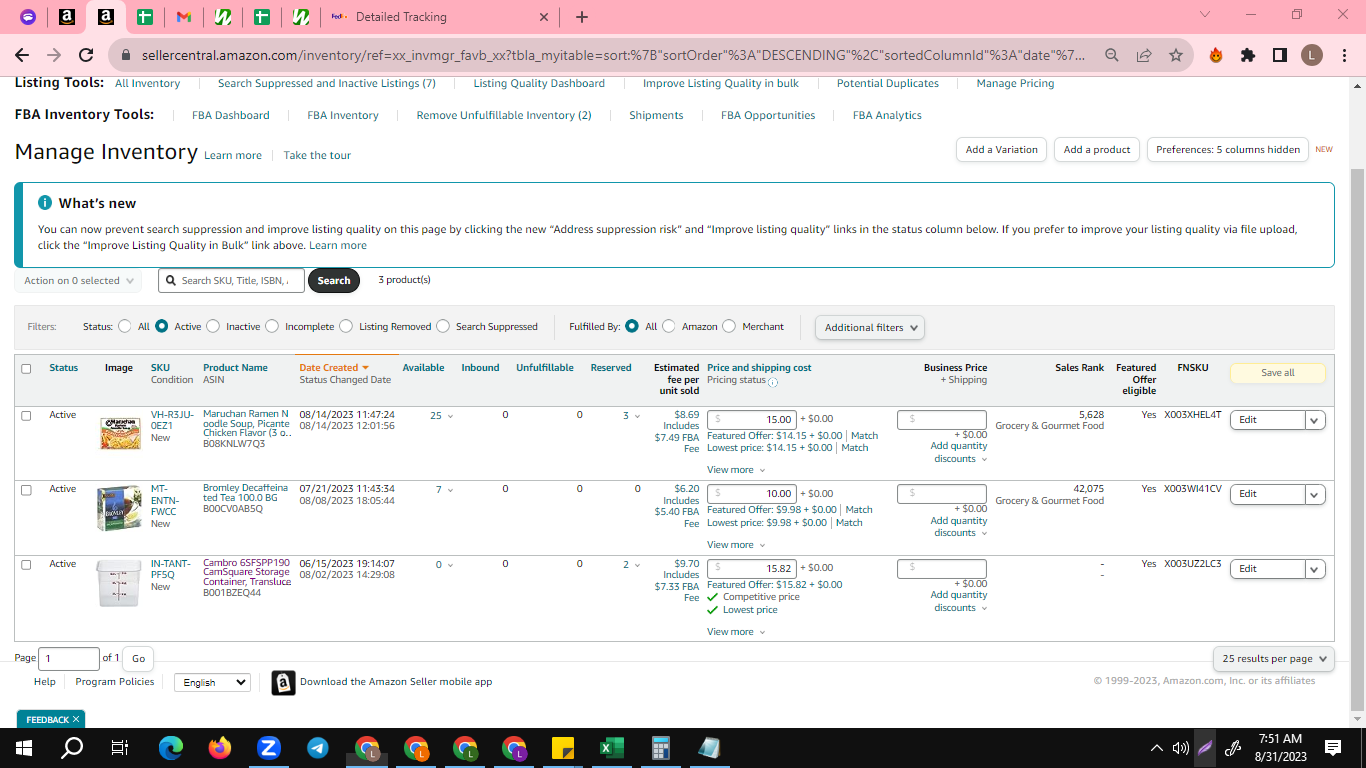
Task: Switch to the FedEx Detailed Tracking tab
Action: [x=441, y=17]
